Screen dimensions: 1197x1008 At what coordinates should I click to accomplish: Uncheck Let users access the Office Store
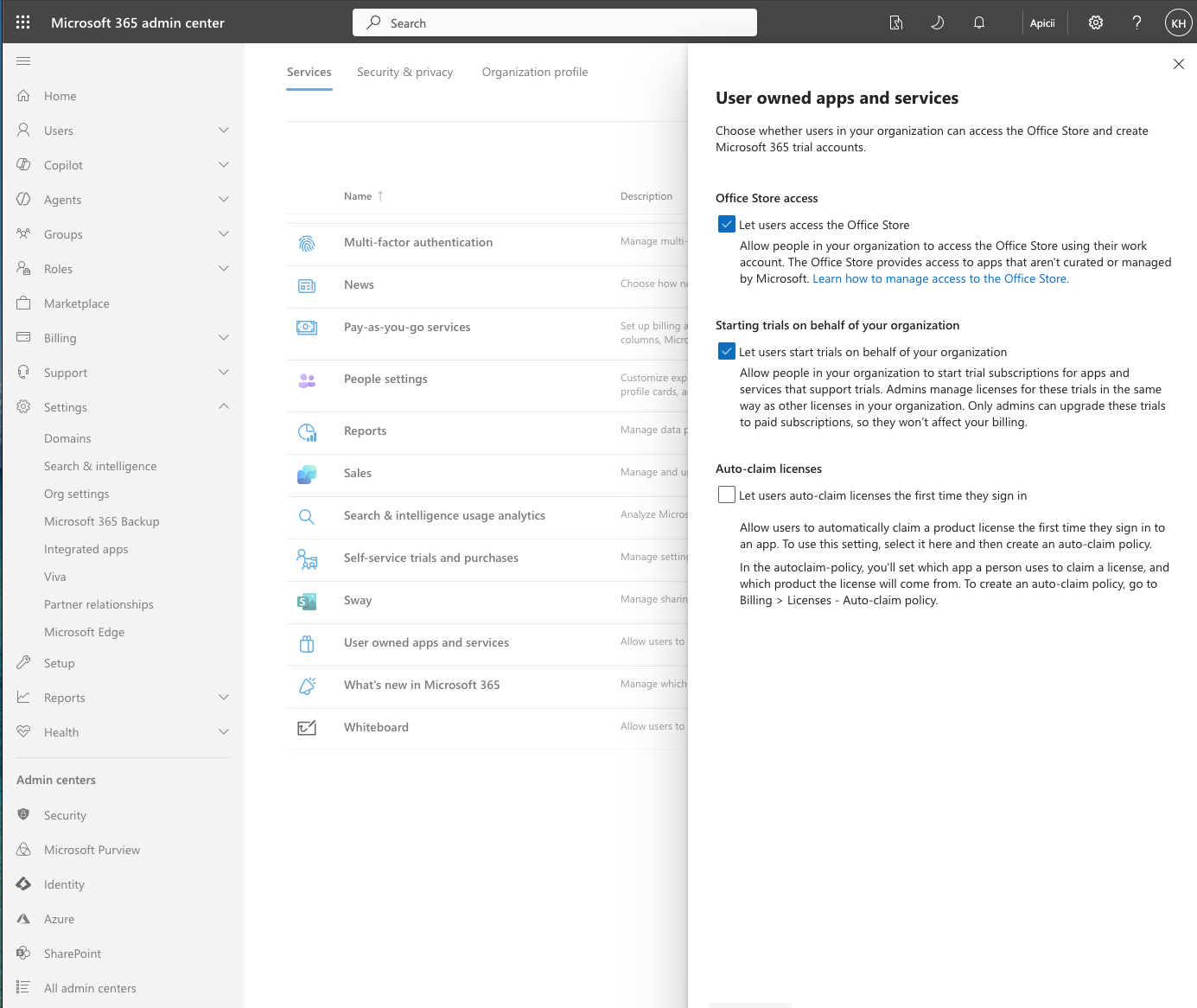coord(727,224)
